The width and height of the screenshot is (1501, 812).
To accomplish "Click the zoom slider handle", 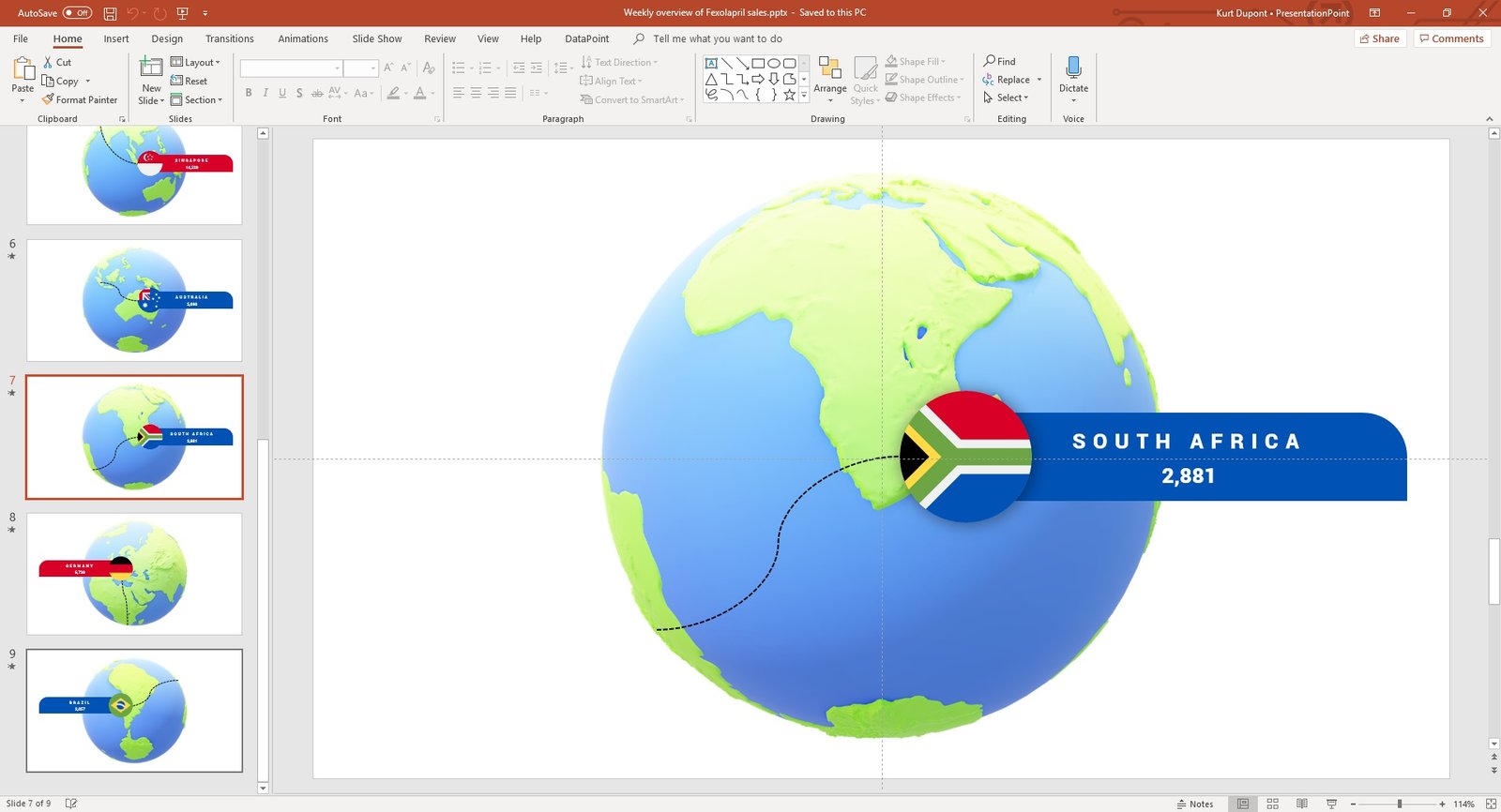I will pyautogui.click(x=1399, y=804).
